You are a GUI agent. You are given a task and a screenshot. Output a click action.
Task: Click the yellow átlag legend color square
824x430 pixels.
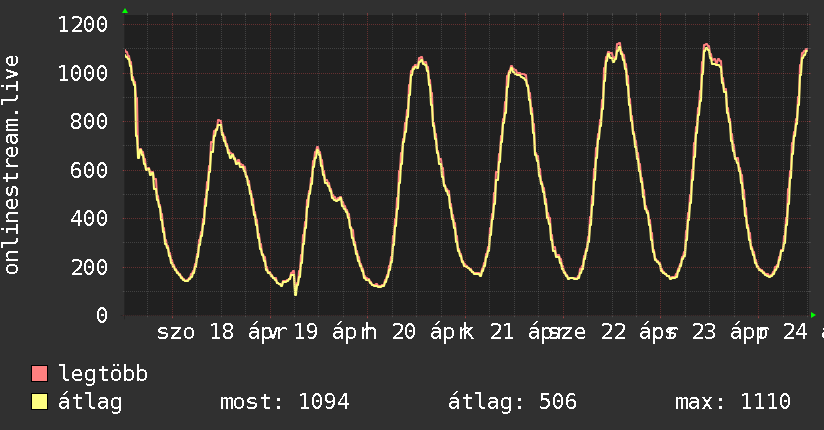[40, 402]
